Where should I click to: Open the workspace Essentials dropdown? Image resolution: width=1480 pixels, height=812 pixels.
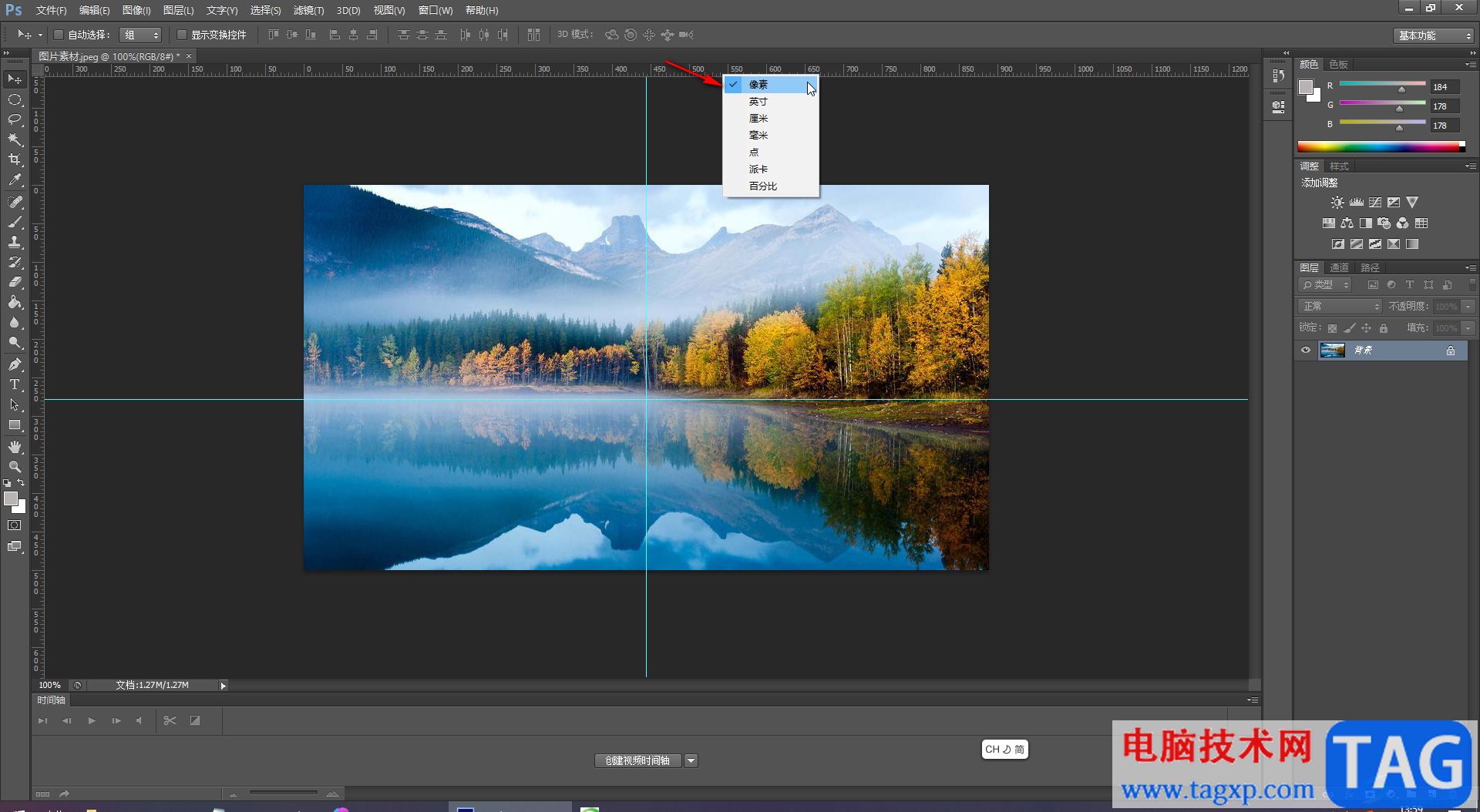coord(1434,35)
